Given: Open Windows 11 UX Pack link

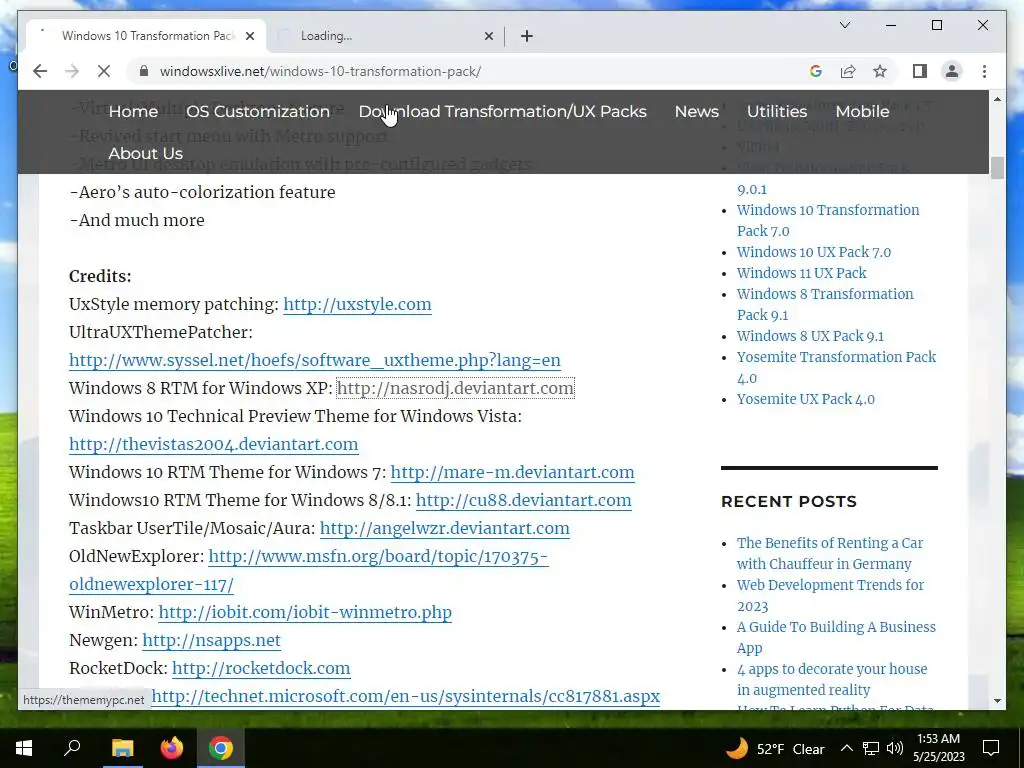Looking at the screenshot, I should click(x=801, y=273).
